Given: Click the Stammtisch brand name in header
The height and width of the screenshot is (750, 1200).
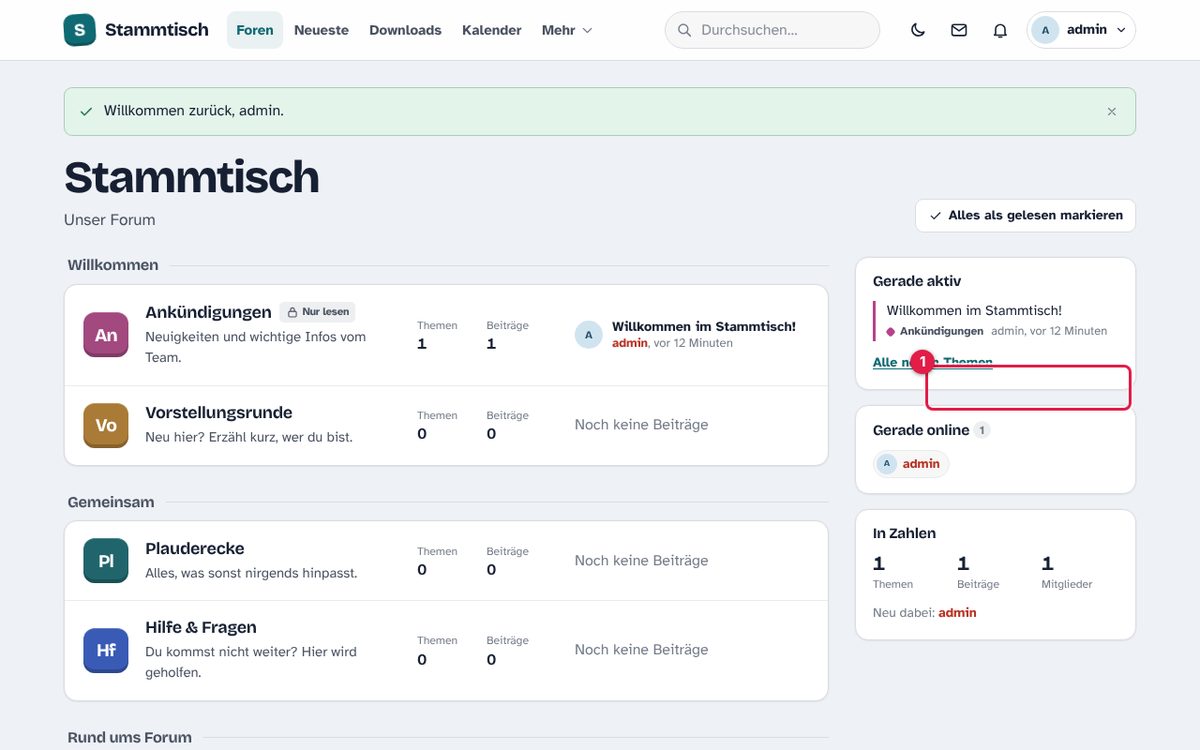Looking at the screenshot, I should pyautogui.click(x=157, y=30).
